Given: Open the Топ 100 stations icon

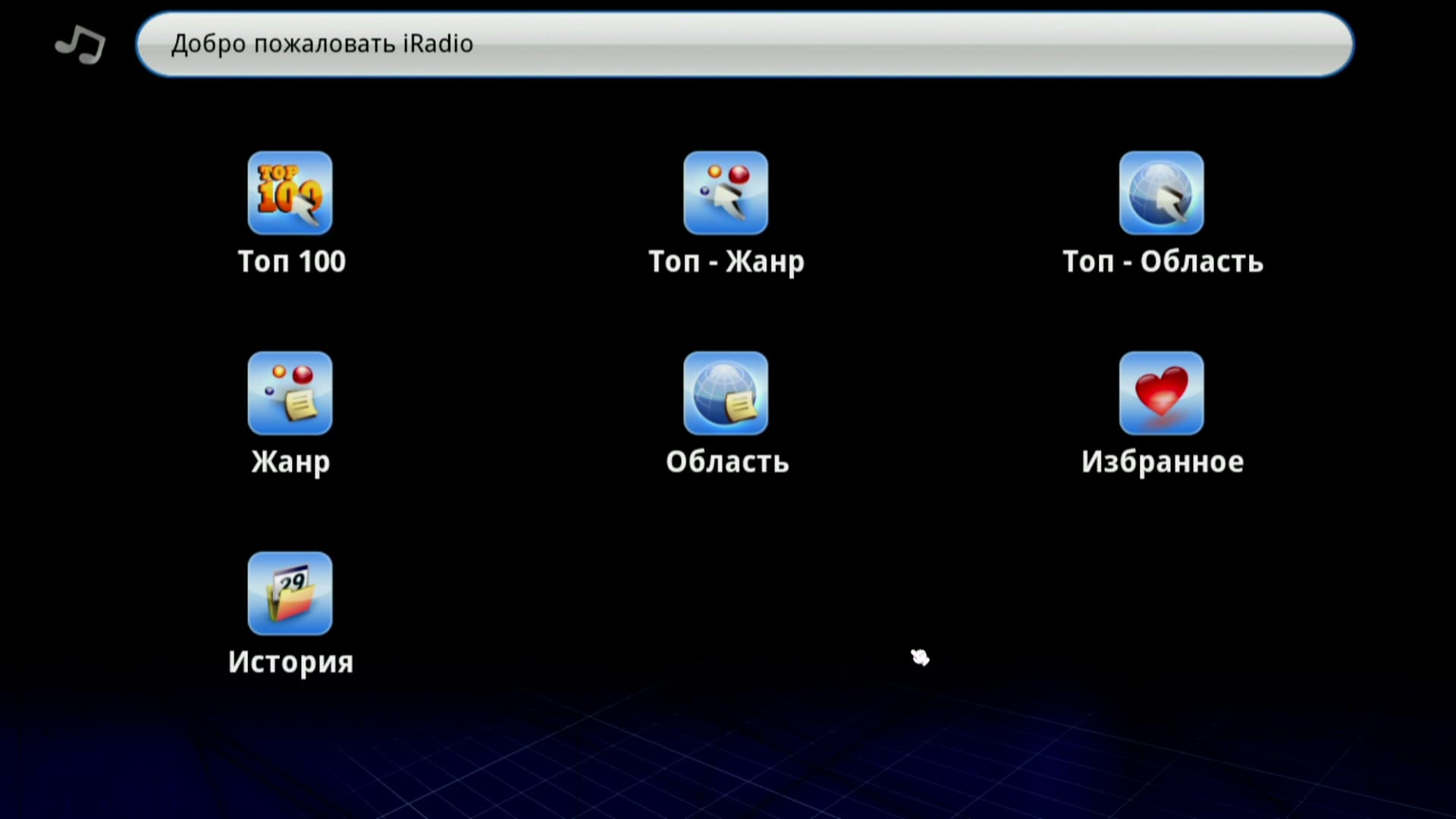Looking at the screenshot, I should [290, 193].
